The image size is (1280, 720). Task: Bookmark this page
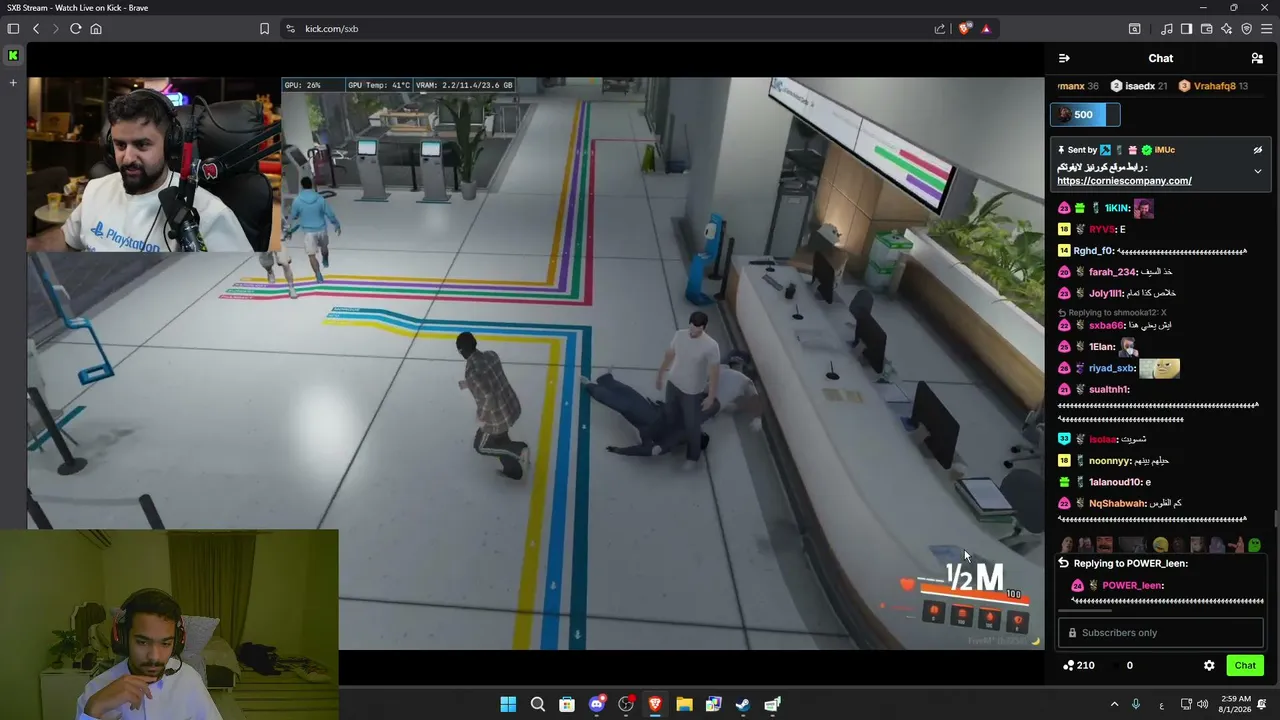pyautogui.click(x=264, y=29)
